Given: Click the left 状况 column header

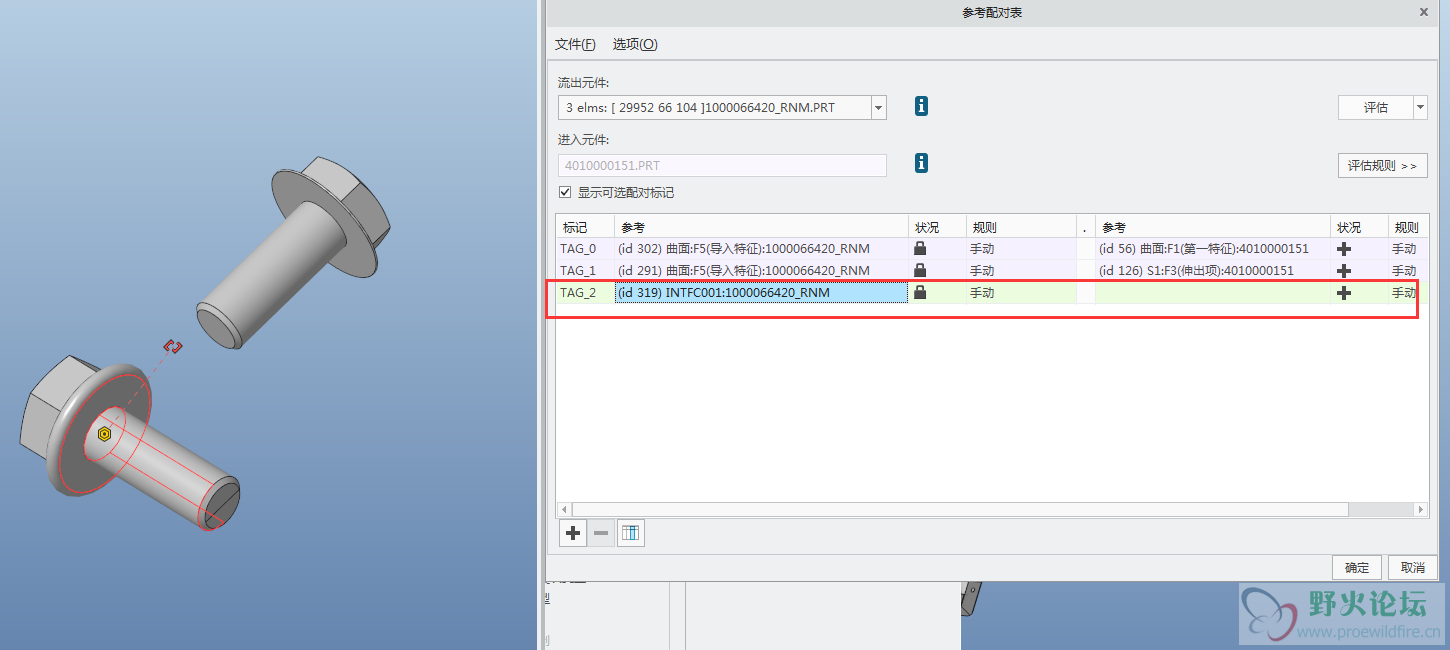Looking at the screenshot, I should 937,227.
